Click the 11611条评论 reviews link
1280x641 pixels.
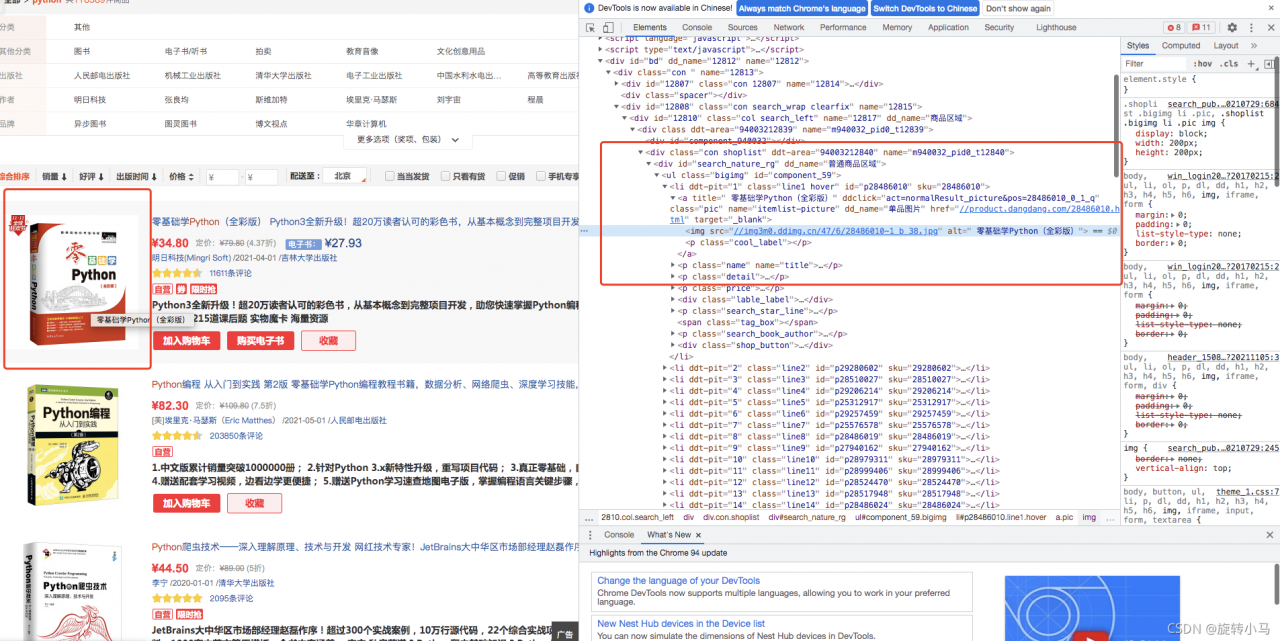click(230, 272)
